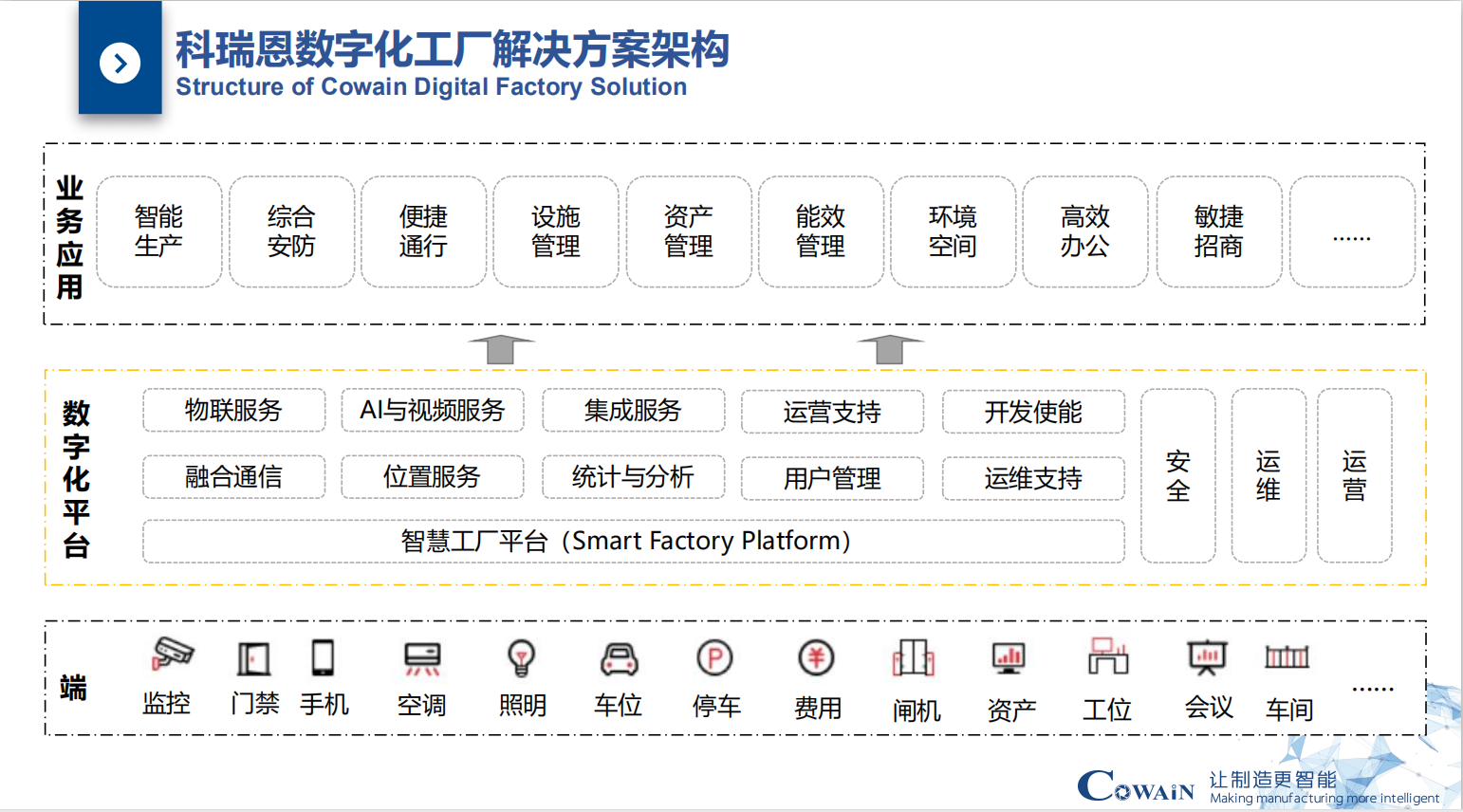This screenshot has height=812, width=1463.
Task: Click the white chevron arrow circle in header
Action: [x=120, y=64]
